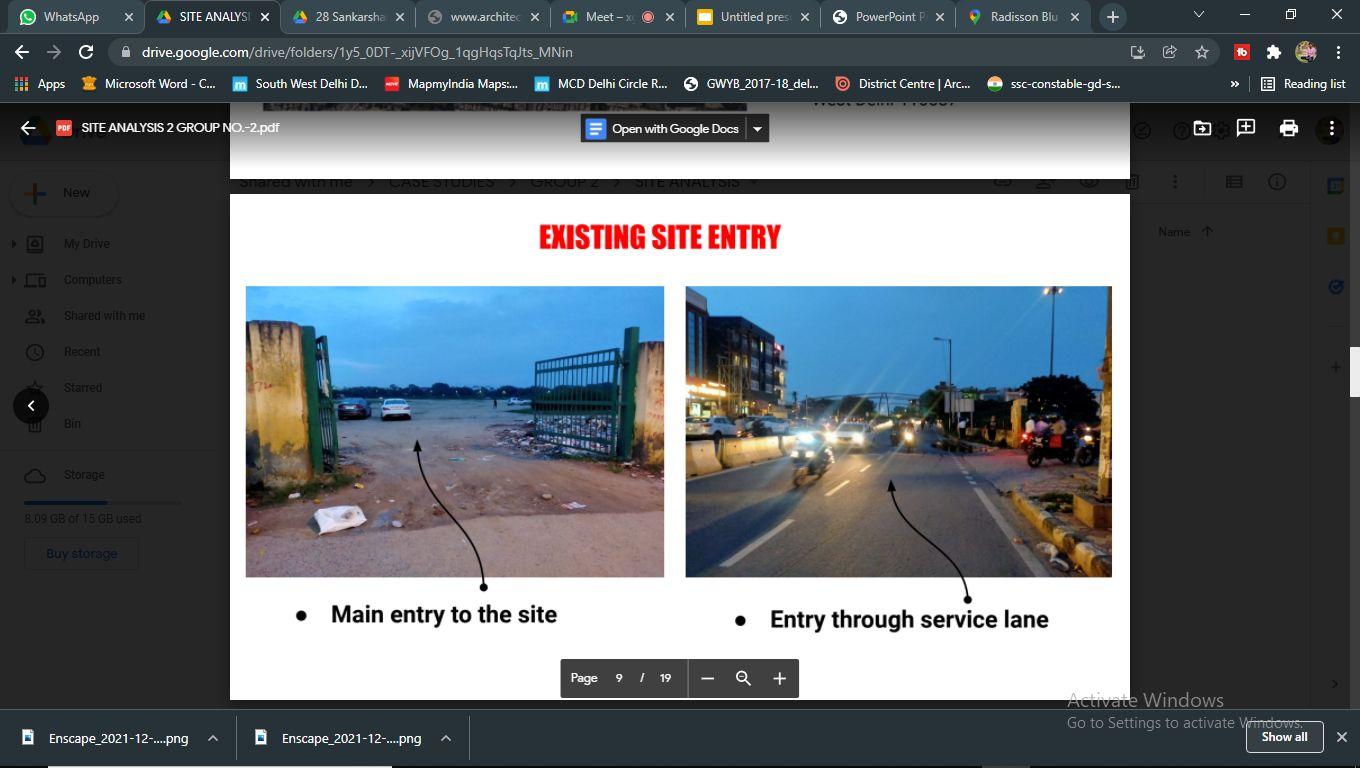Navigate back in Chrome
The height and width of the screenshot is (768, 1360).
click(22, 52)
